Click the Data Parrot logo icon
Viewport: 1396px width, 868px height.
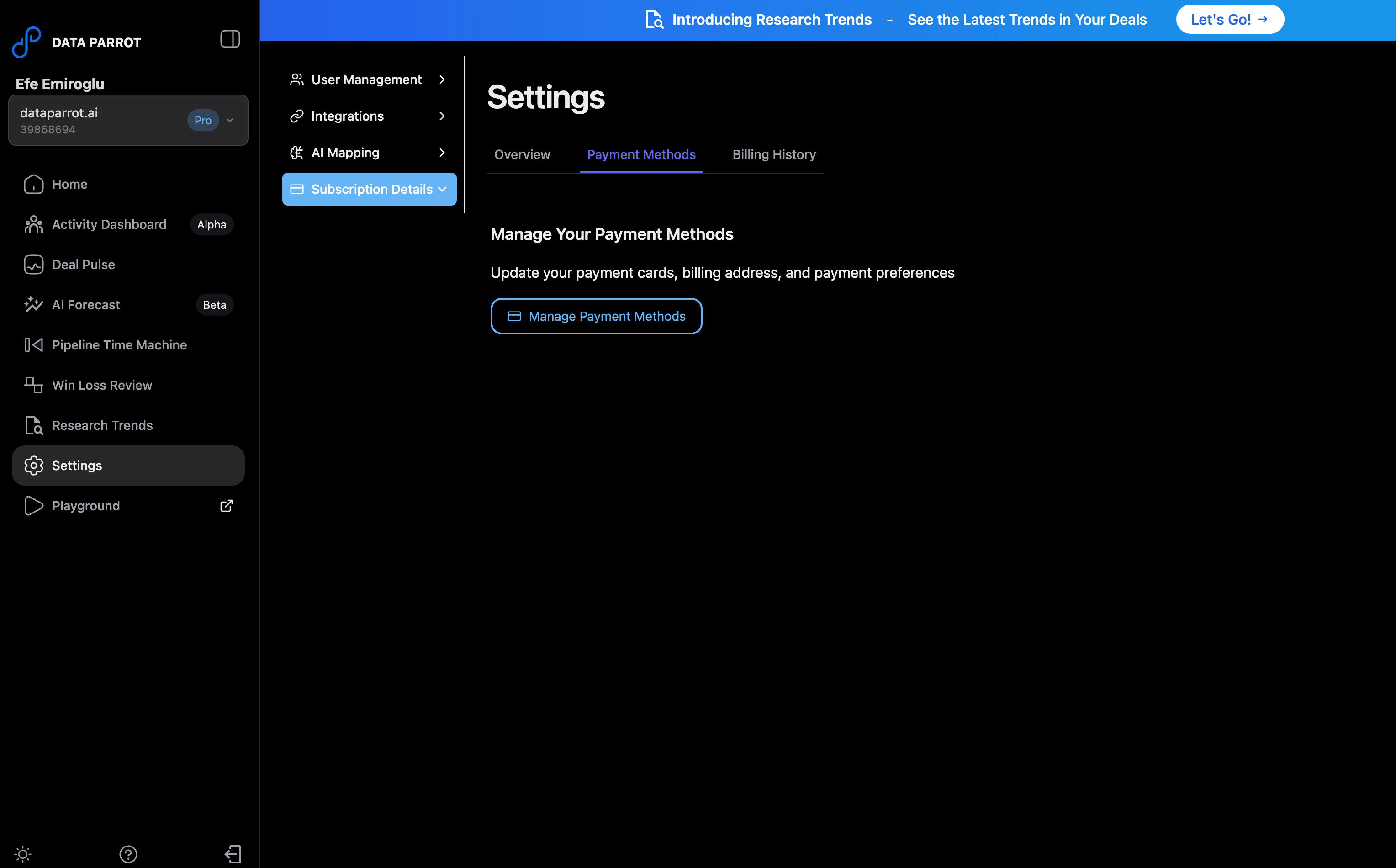tap(26, 42)
